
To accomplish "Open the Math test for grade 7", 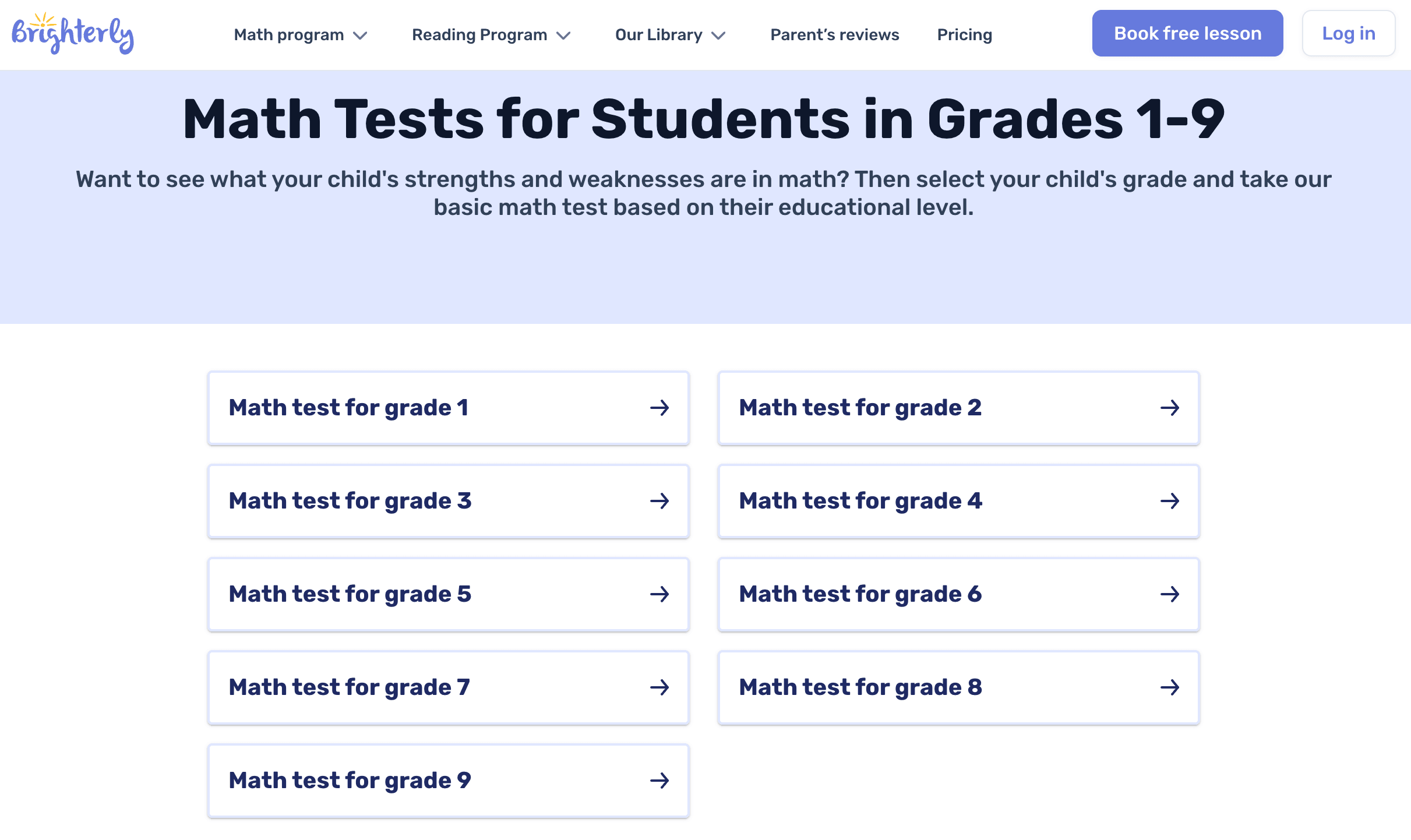I will click(447, 687).
